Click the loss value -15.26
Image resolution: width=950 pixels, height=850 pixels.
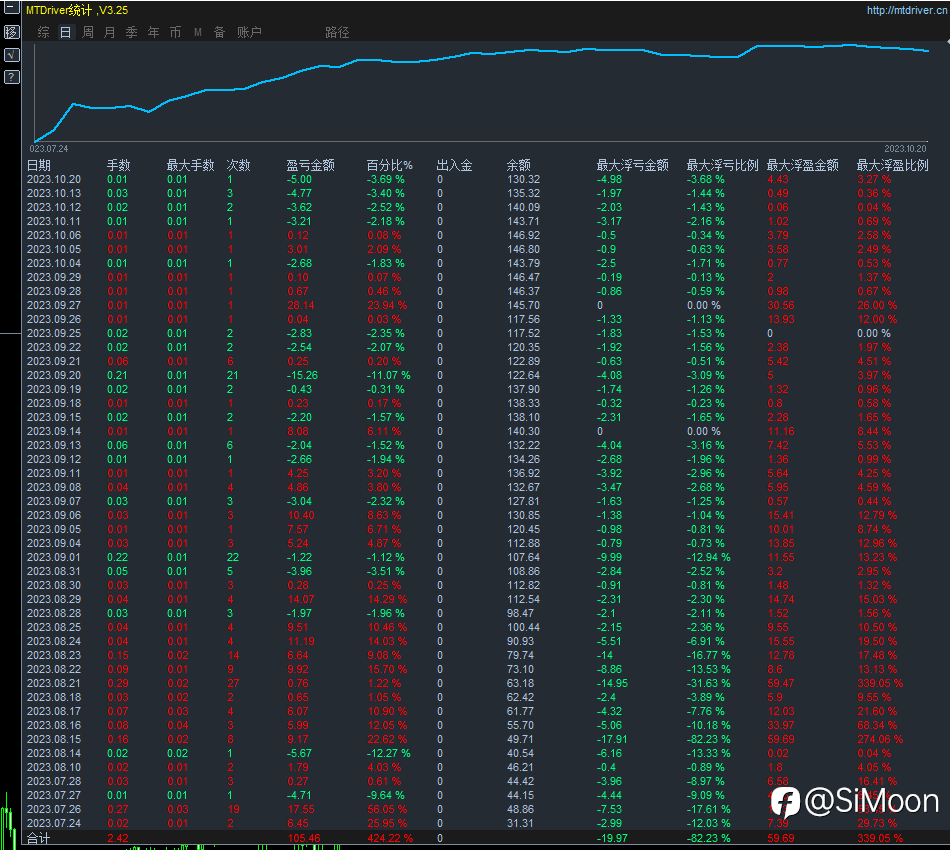pos(302,375)
